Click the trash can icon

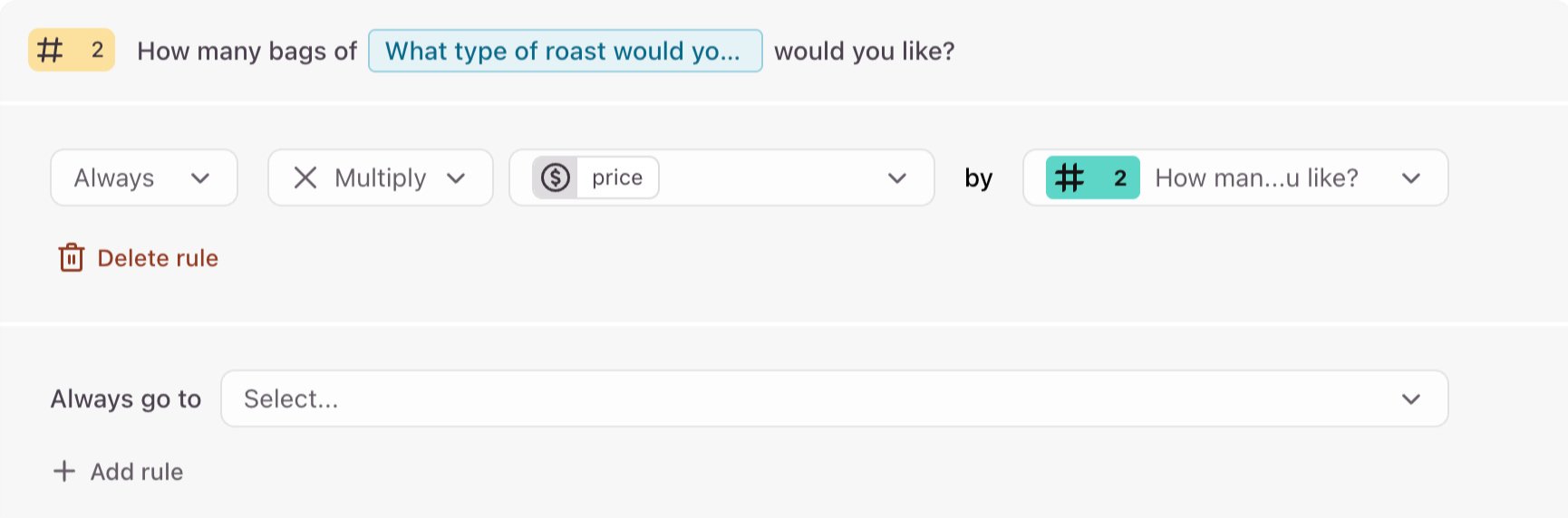[x=72, y=258]
